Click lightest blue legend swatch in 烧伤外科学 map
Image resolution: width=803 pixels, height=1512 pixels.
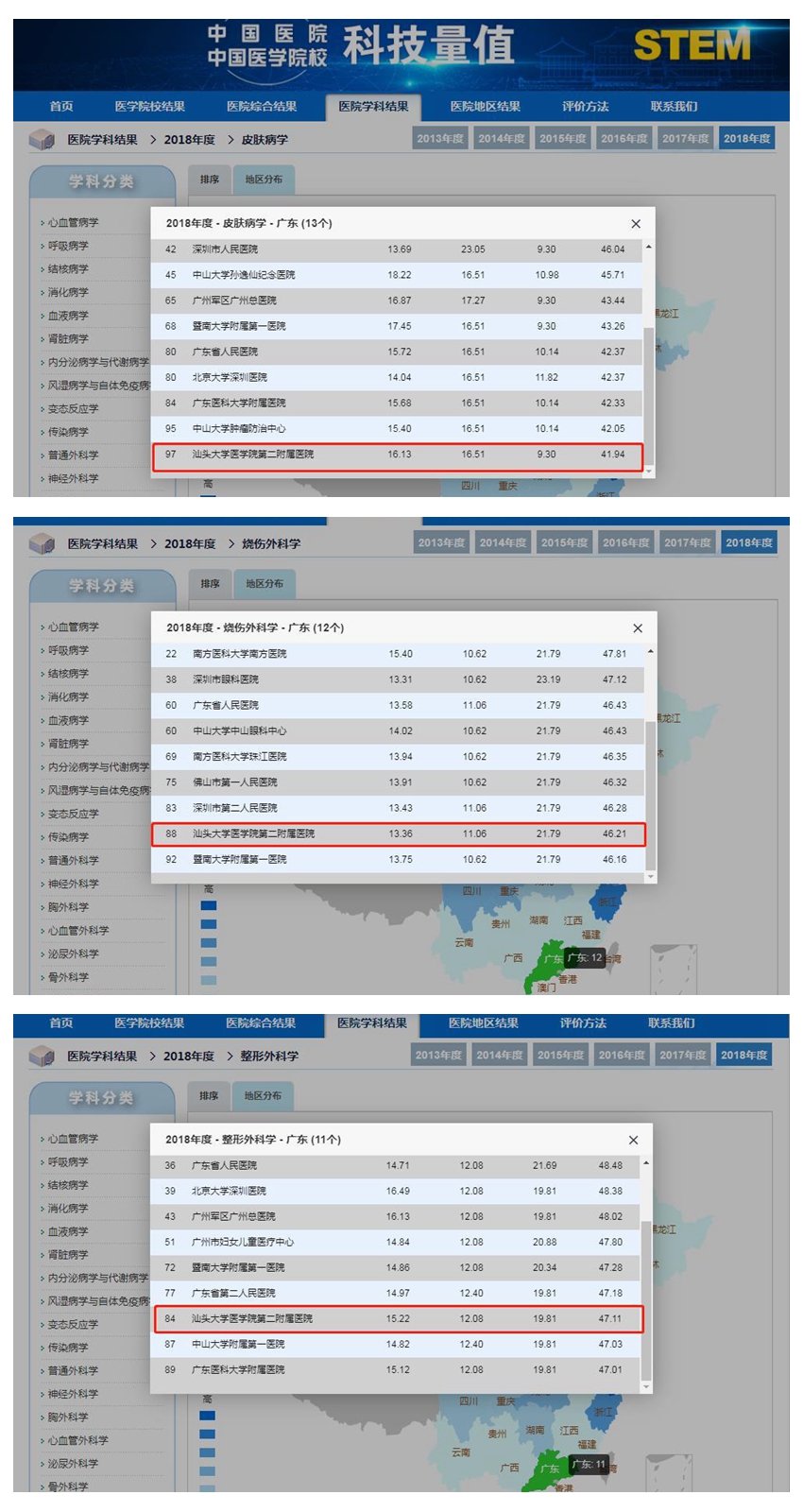(x=209, y=980)
